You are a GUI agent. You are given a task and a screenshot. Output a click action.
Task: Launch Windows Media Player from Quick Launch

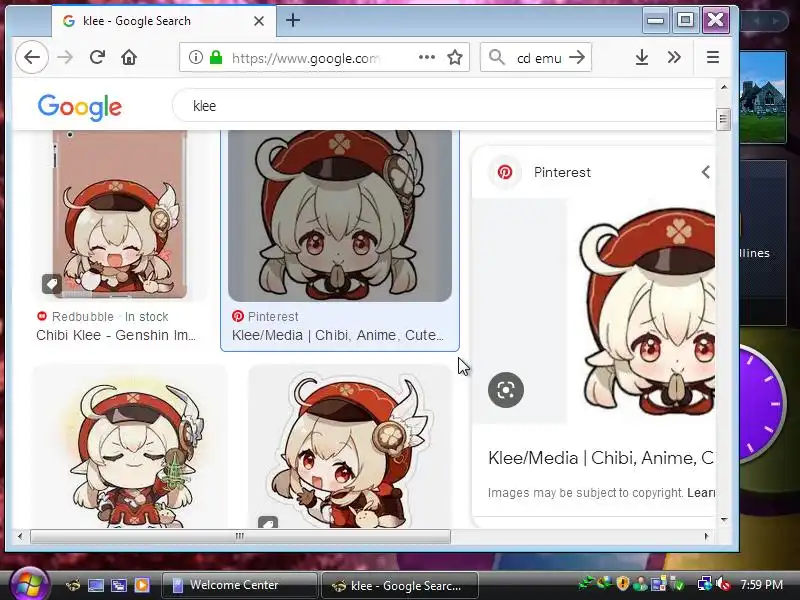142,585
